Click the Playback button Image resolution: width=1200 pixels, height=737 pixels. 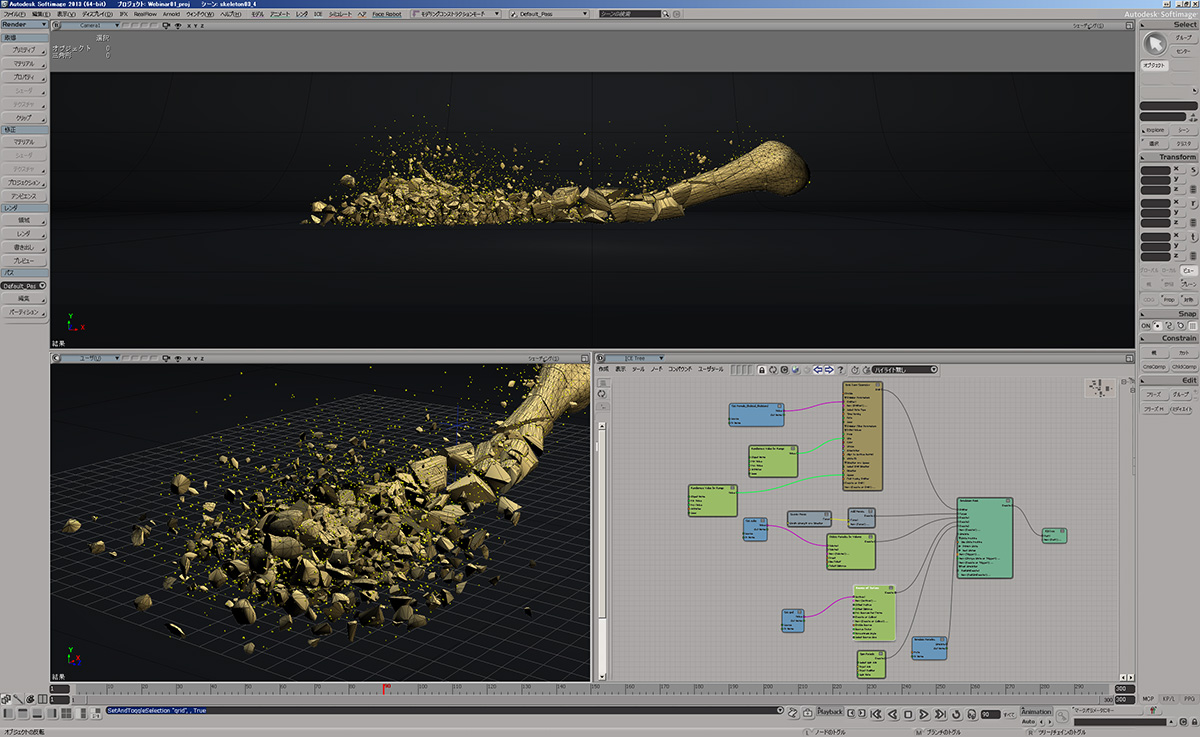(830, 712)
